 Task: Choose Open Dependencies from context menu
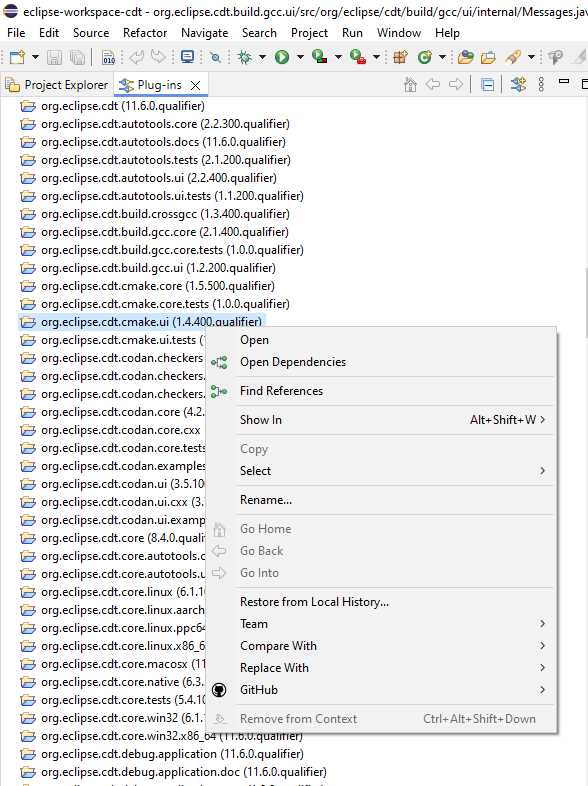293,362
